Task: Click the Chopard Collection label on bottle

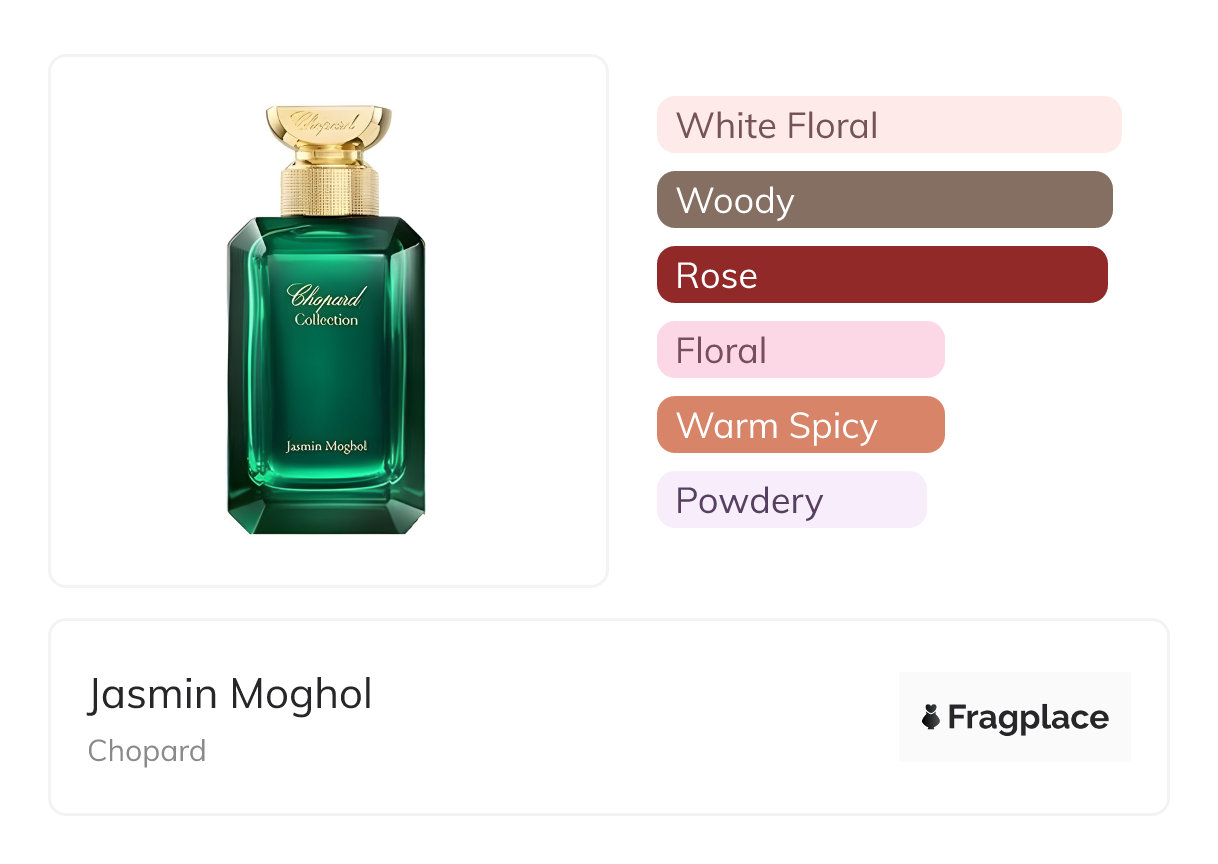Action: 326,305
